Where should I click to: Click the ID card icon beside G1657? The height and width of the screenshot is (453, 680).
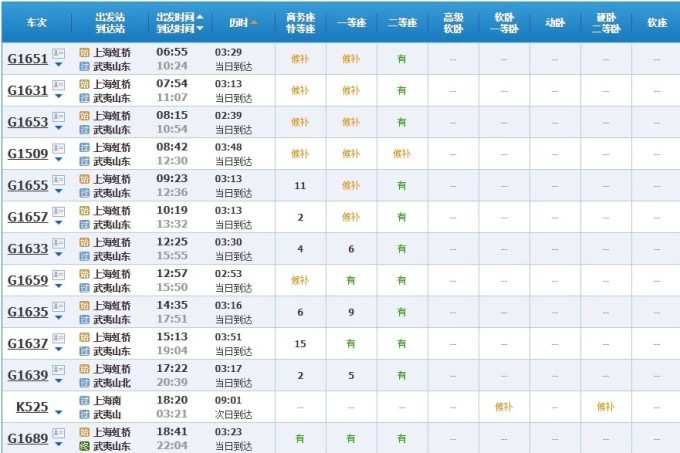tap(59, 212)
